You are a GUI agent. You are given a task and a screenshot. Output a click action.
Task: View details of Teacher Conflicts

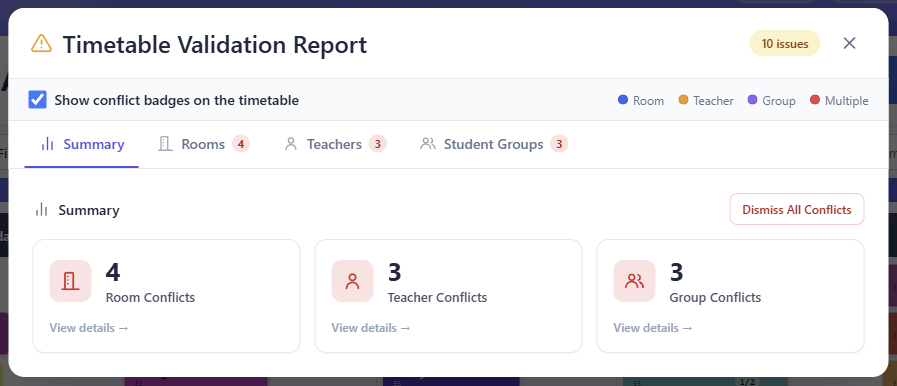(x=371, y=328)
